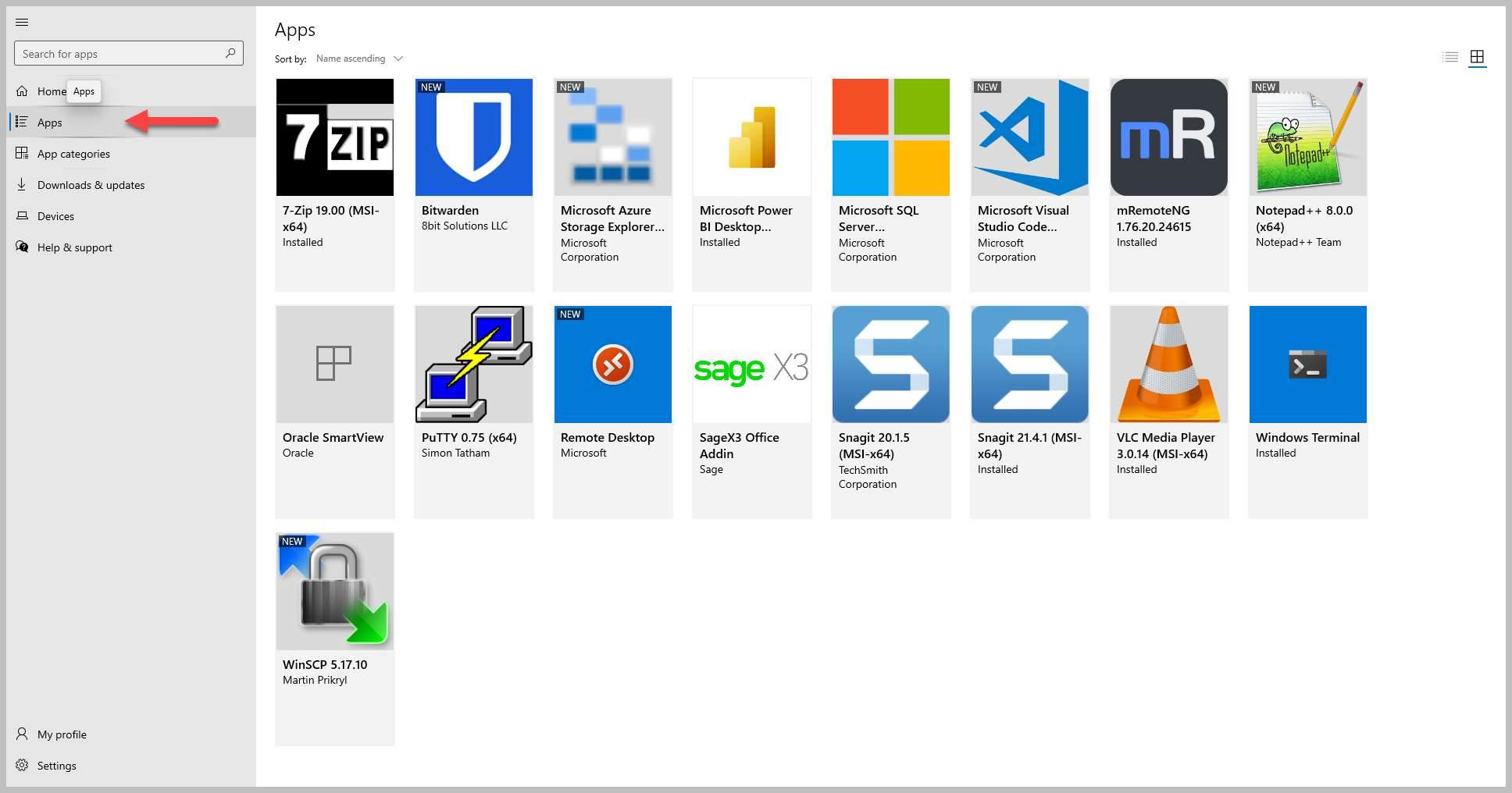Open the Oracle SmartView placeholder icon
The image size is (1512, 793).
(335, 364)
